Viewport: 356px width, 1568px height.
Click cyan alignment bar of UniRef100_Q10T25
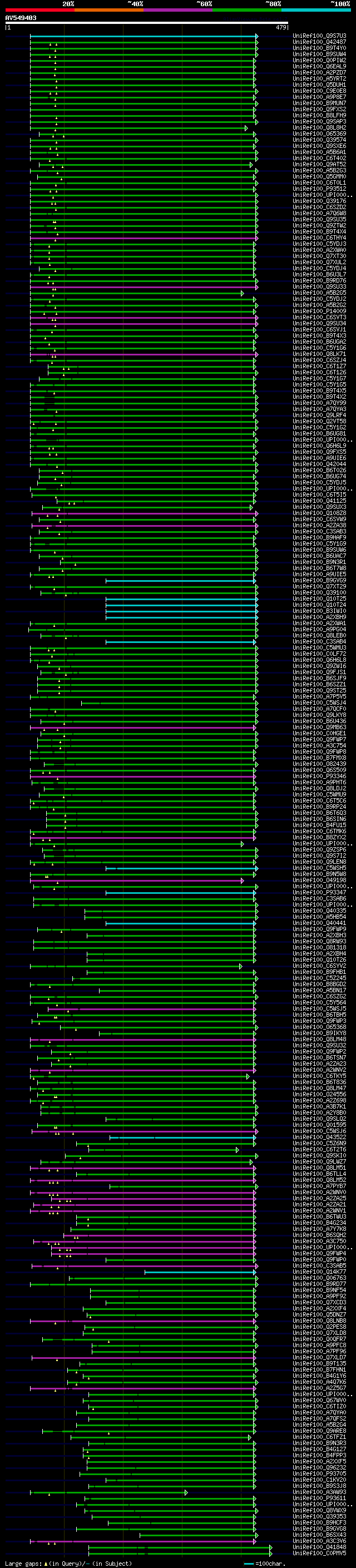pyautogui.click(x=181, y=599)
